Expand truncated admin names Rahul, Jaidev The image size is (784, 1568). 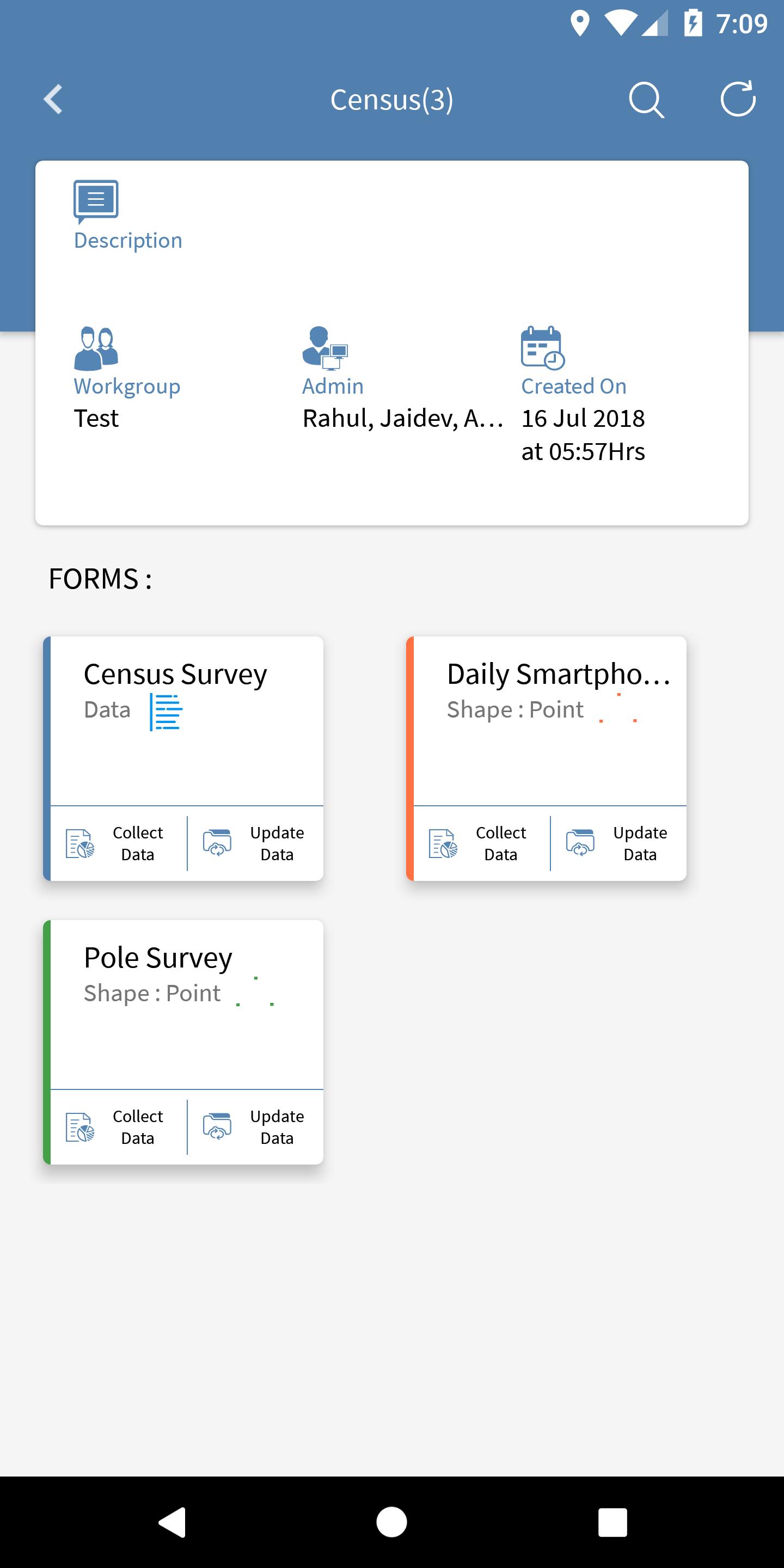(403, 419)
